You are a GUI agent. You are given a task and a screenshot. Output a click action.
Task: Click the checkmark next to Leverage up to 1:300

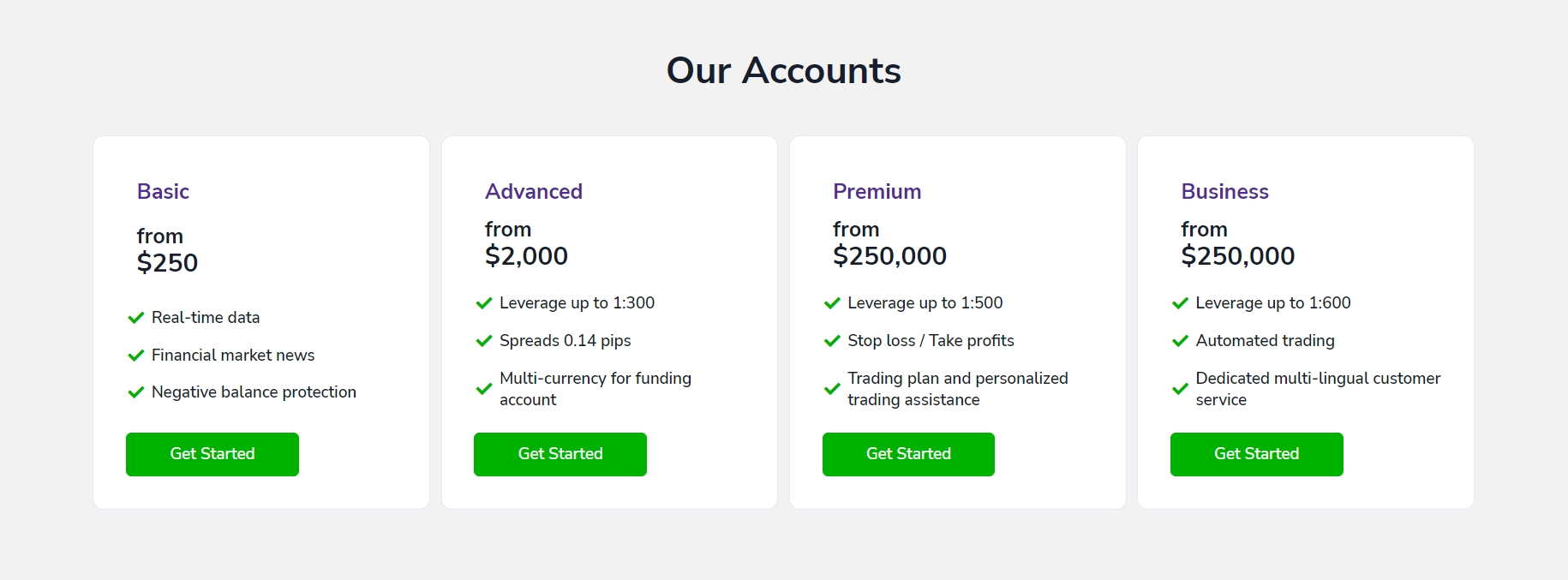(484, 303)
